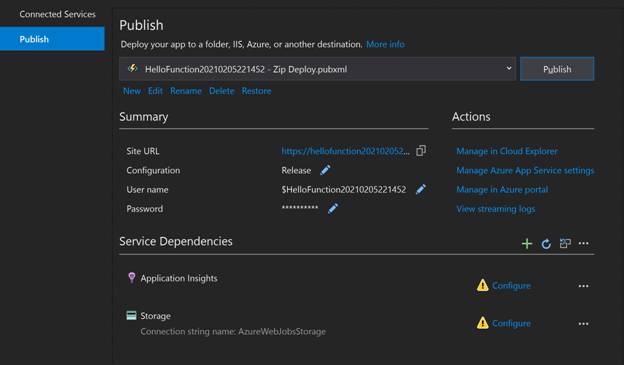Add a service dependency with the green plus
Image resolution: width=624 pixels, height=365 pixels.
tap(527, 244)
